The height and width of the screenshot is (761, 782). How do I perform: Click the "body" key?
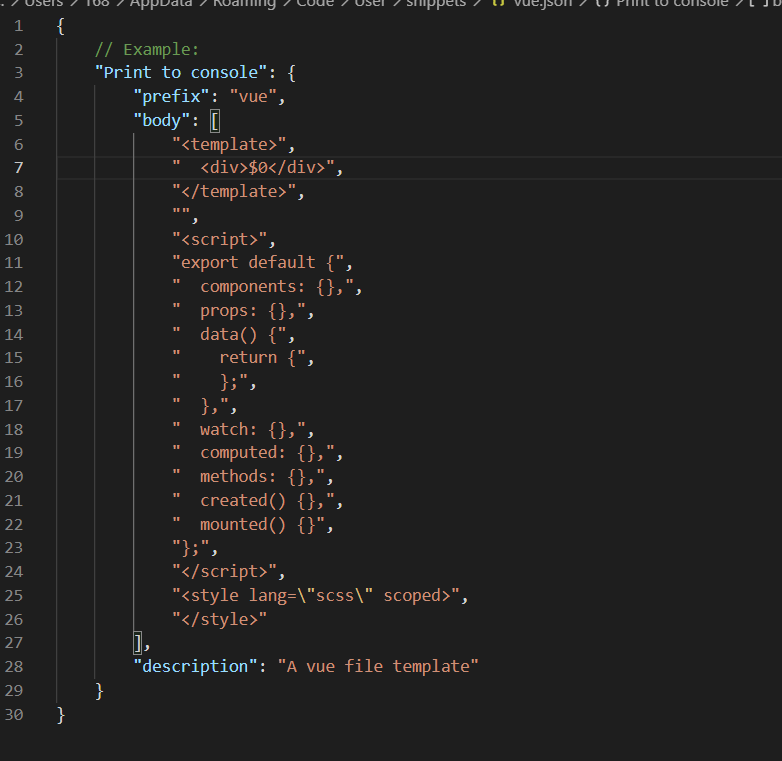tap(161, 121)
